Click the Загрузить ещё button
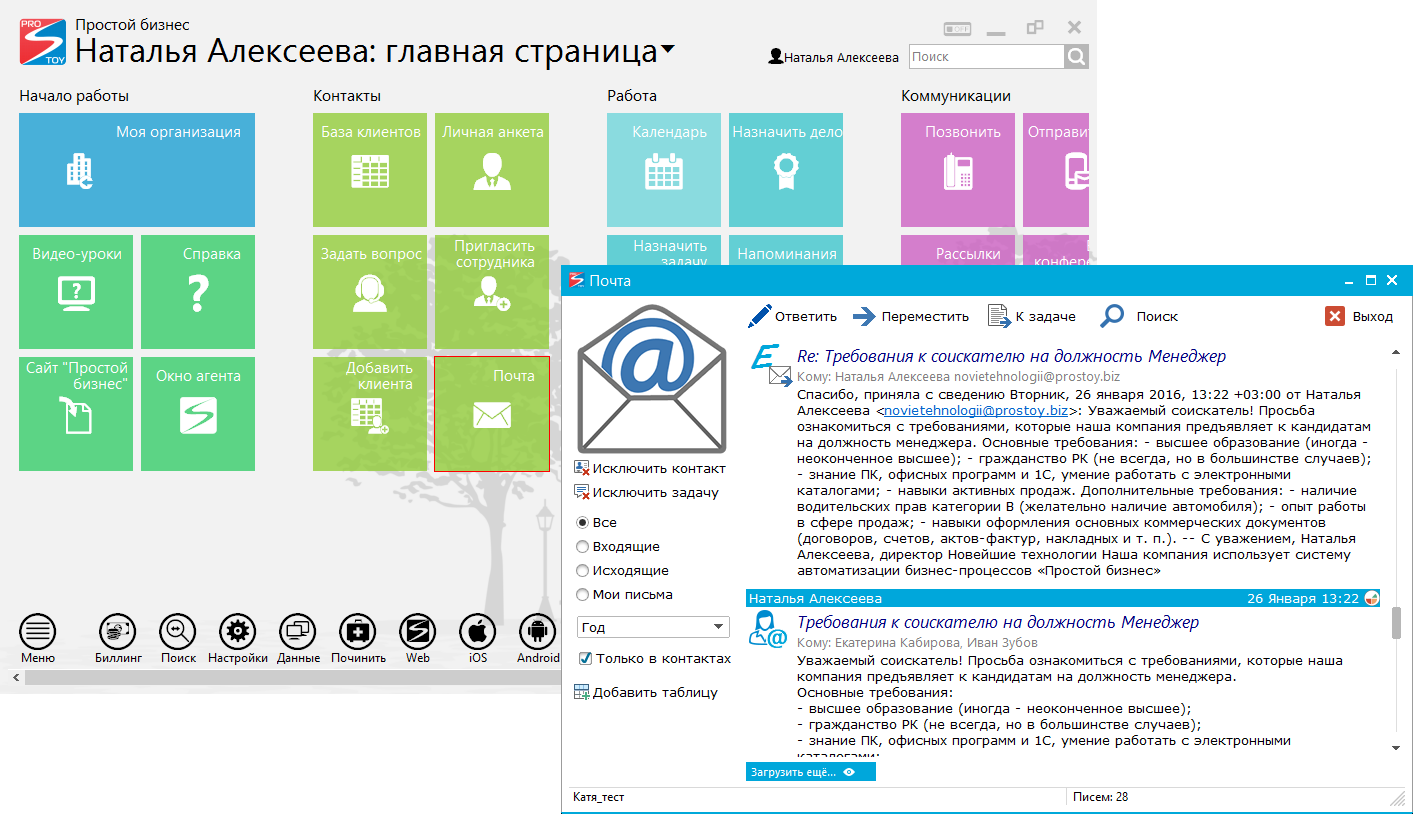Image resolution: width=1420 pixels, height=818 pixels. pos(811,772)
